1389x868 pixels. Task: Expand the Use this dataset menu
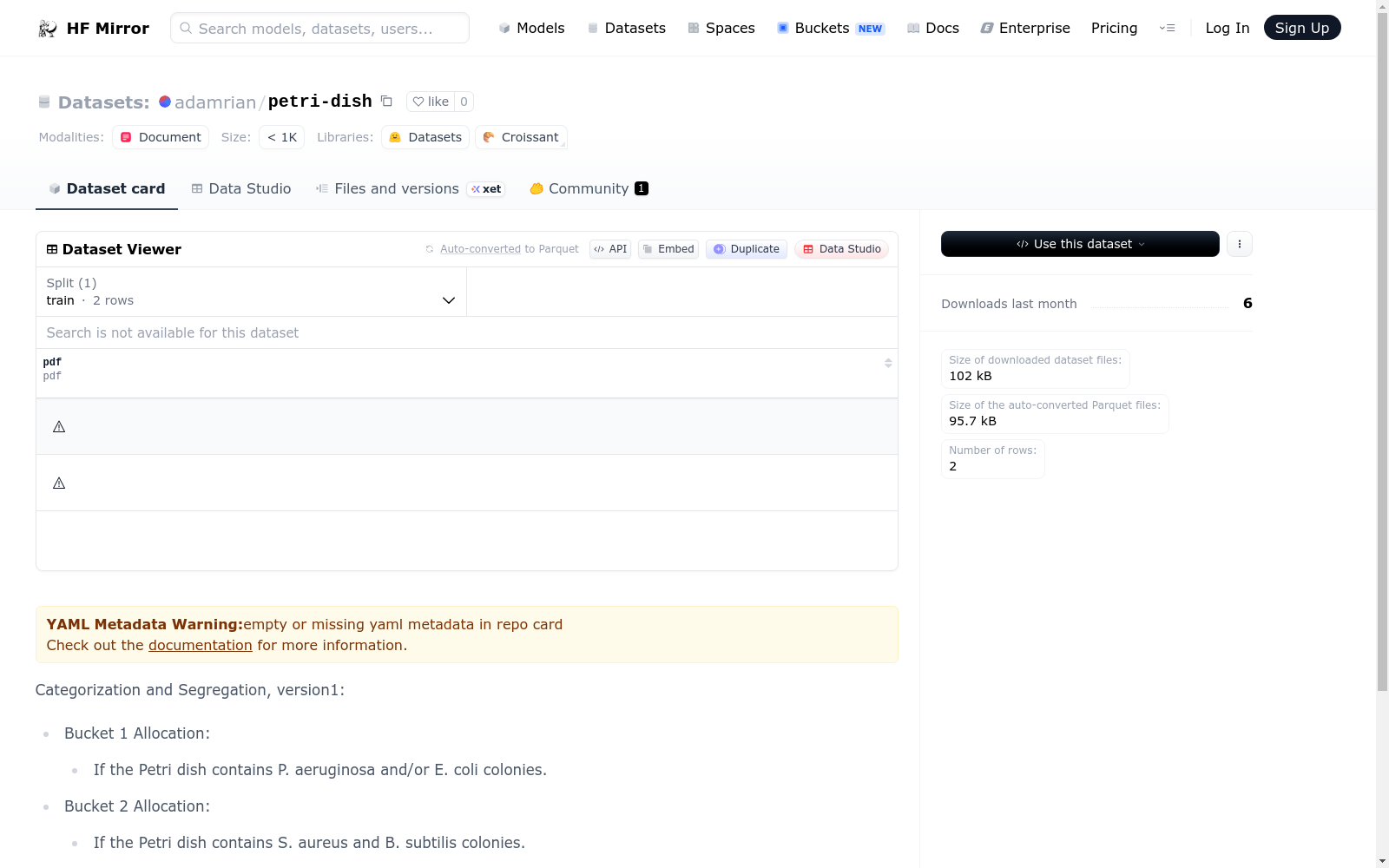pos(1080,244)
